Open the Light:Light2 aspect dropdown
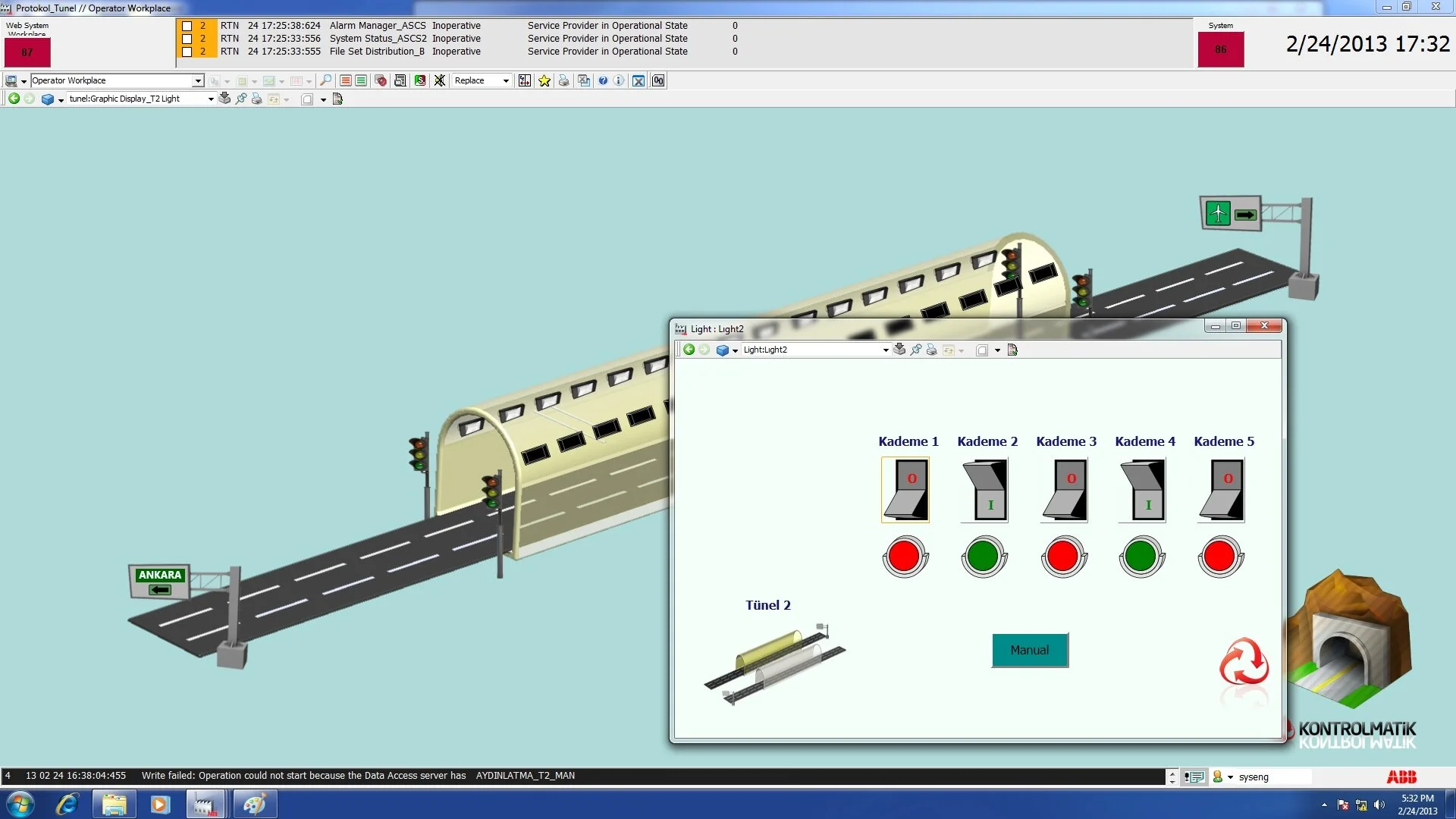The height and width of the screenshot is (819, 1456). coord(885,350)
